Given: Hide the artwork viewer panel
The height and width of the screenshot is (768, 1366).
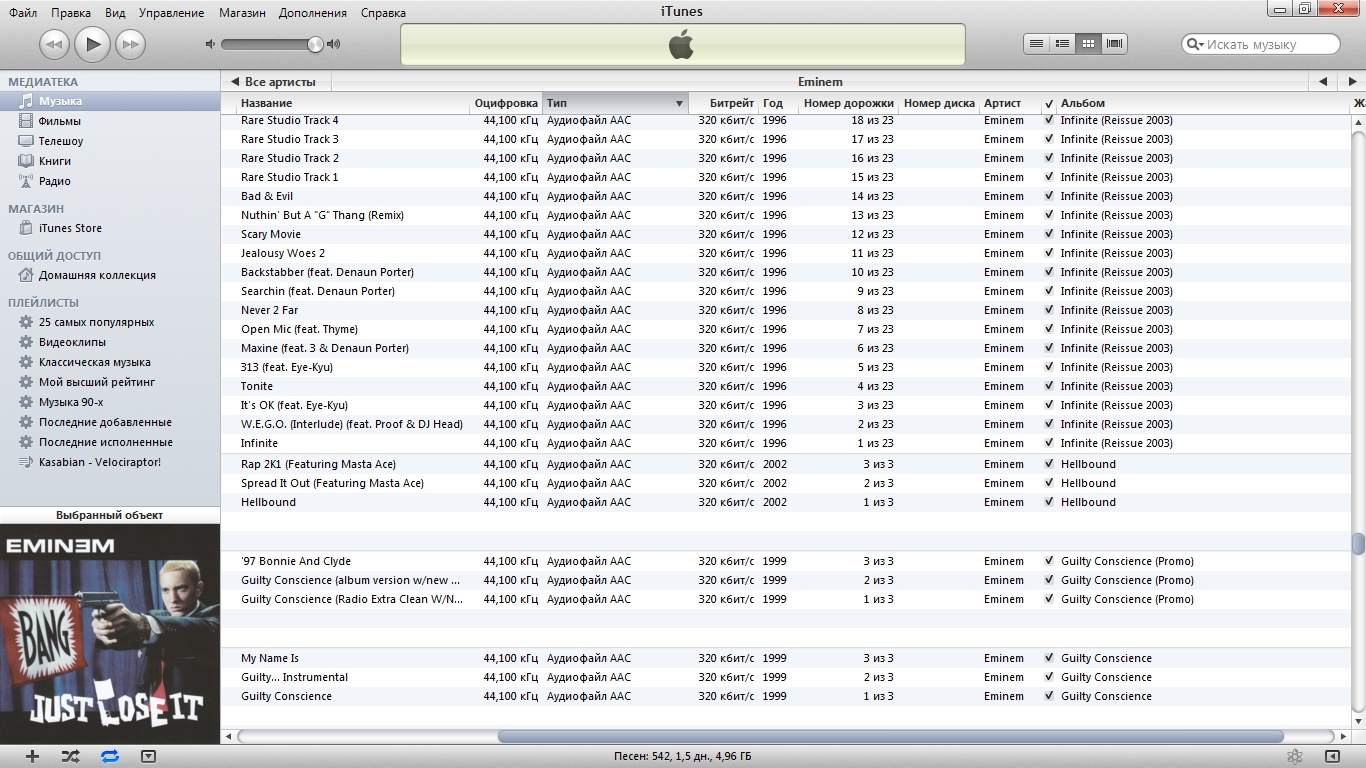Looking at the screenshot, I should tap(148, 757).
